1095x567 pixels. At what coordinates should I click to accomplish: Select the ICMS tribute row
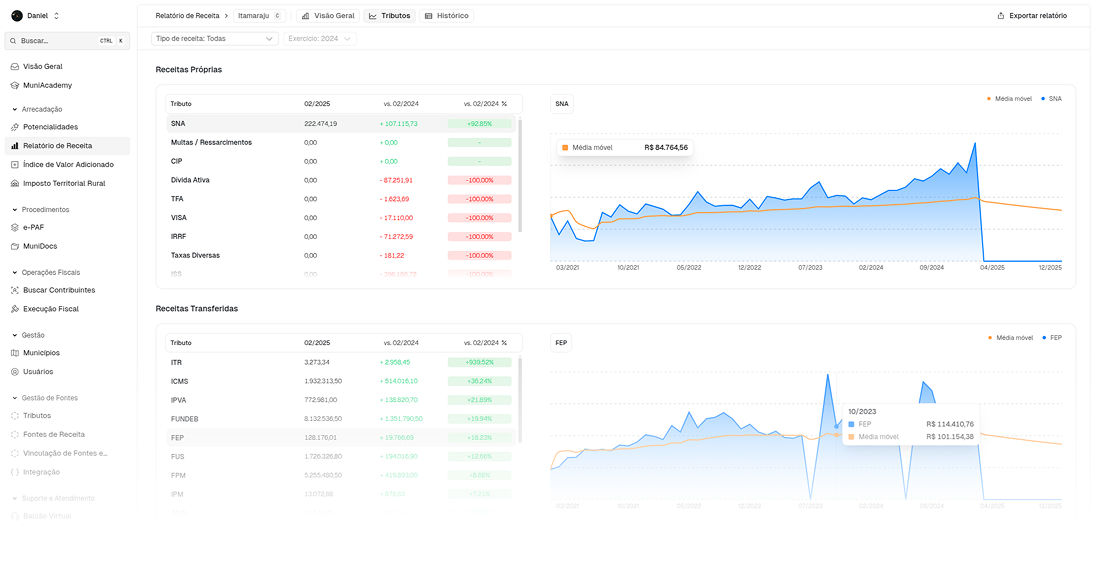(341, 381)
